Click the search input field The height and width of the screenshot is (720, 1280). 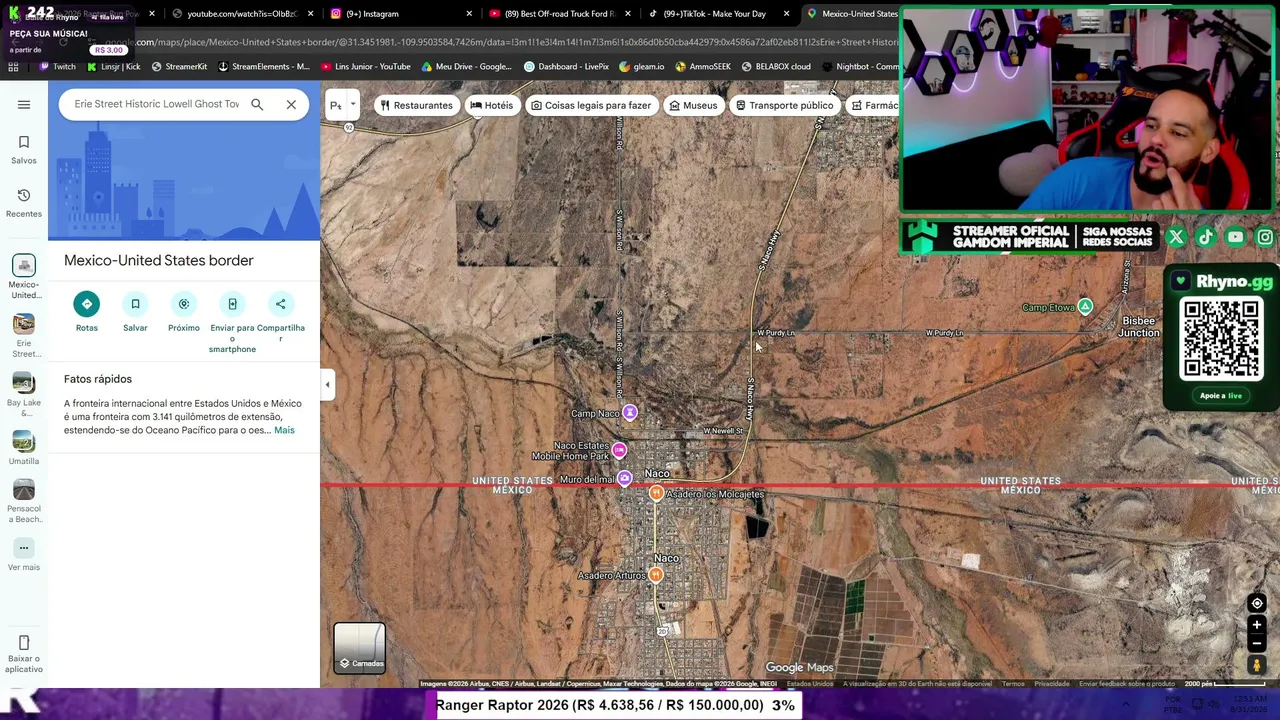pyautogui.click(x=157, y=104)
